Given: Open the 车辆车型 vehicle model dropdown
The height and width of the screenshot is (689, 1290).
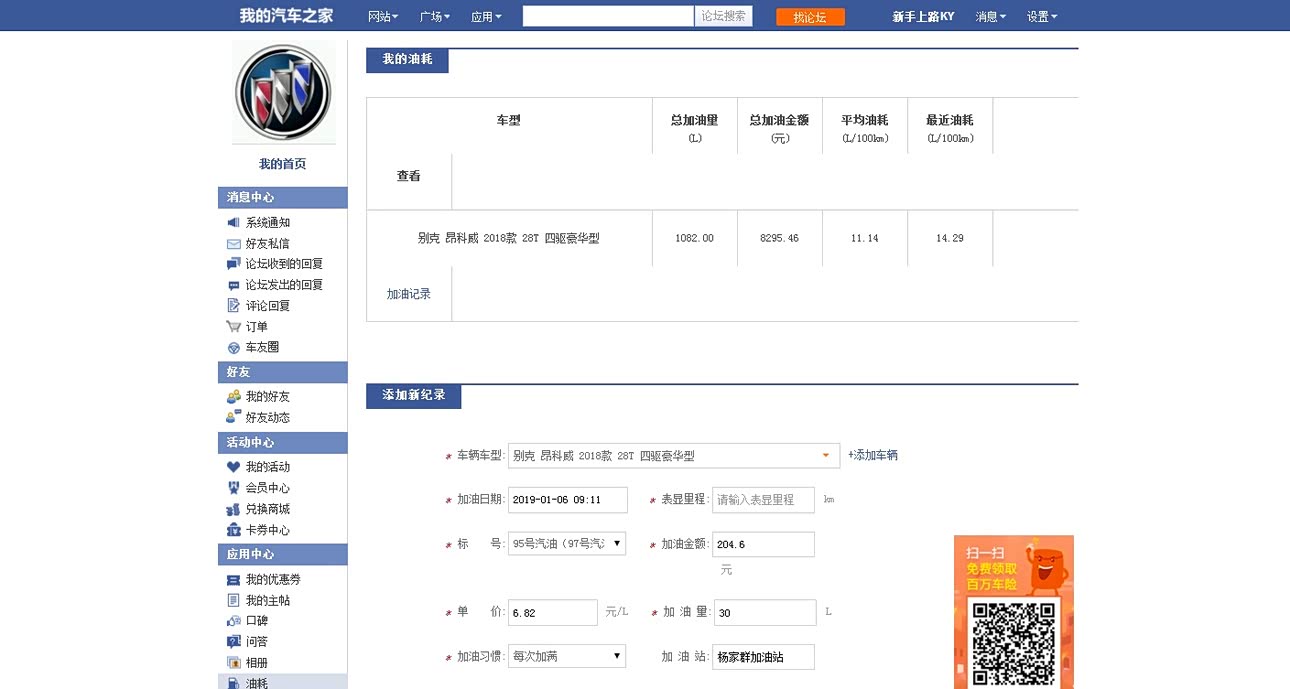Looking at the screenshot, I should (673, 456).
